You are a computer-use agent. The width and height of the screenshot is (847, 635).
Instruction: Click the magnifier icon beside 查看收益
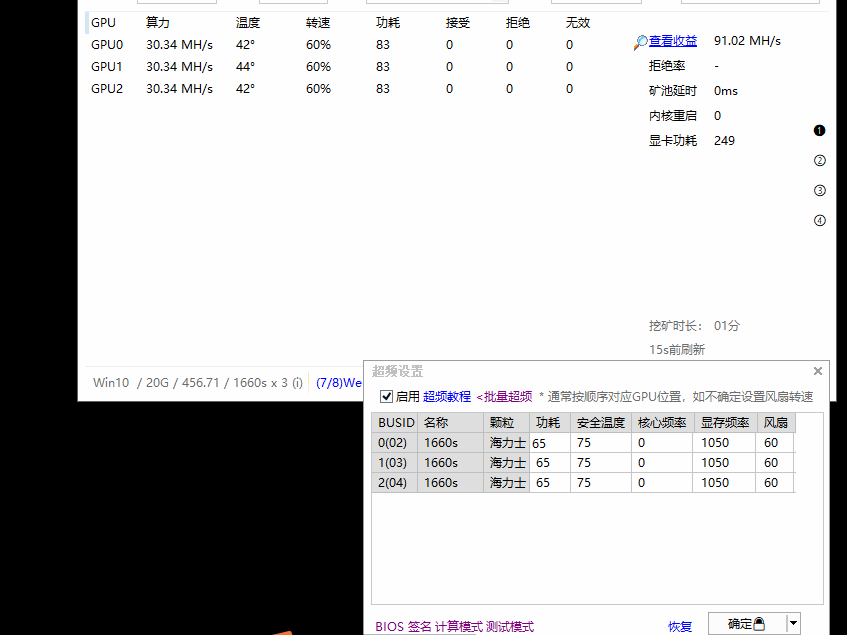(x=640, y=42)
